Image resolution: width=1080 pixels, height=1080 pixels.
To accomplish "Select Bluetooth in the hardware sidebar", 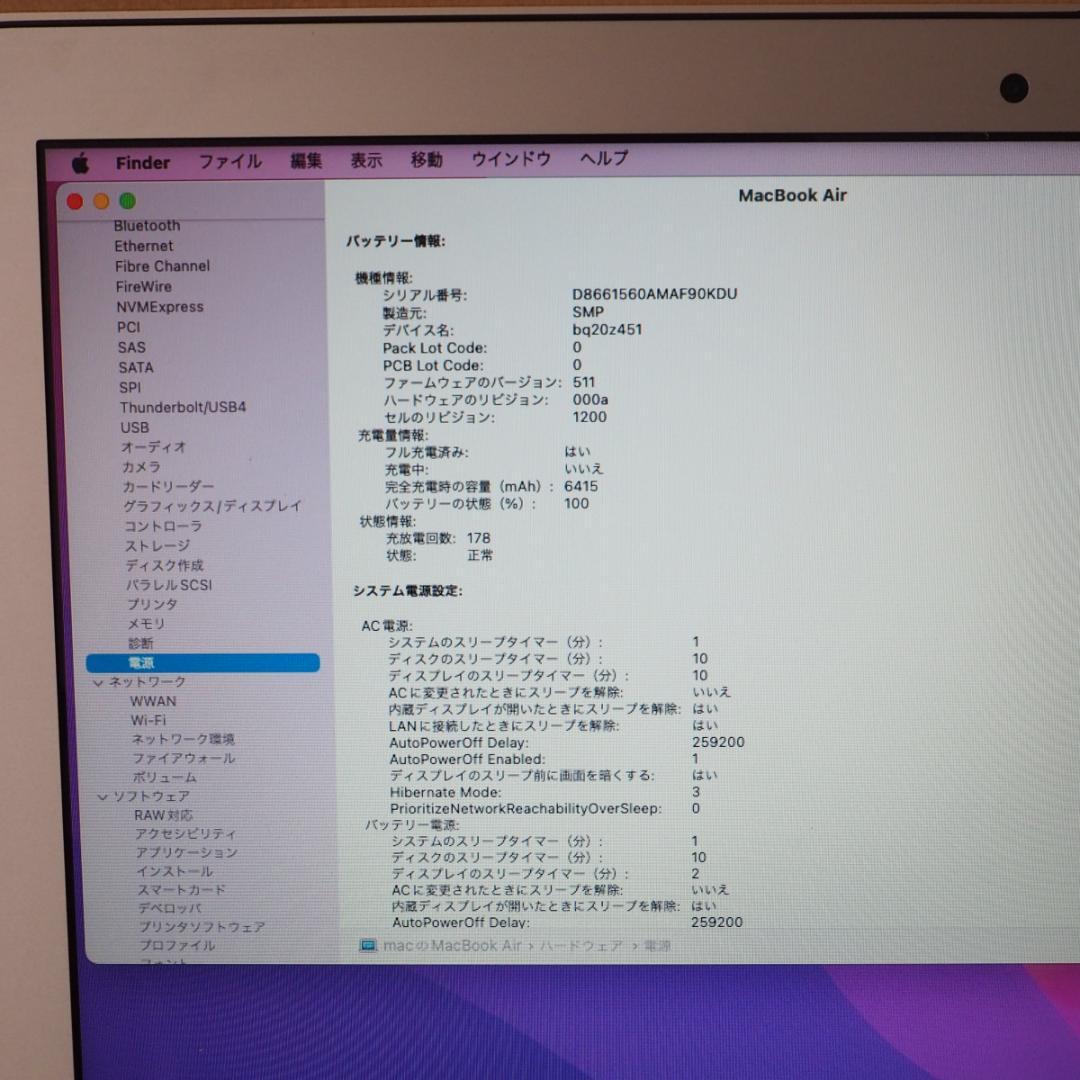I will click(146, 225).
